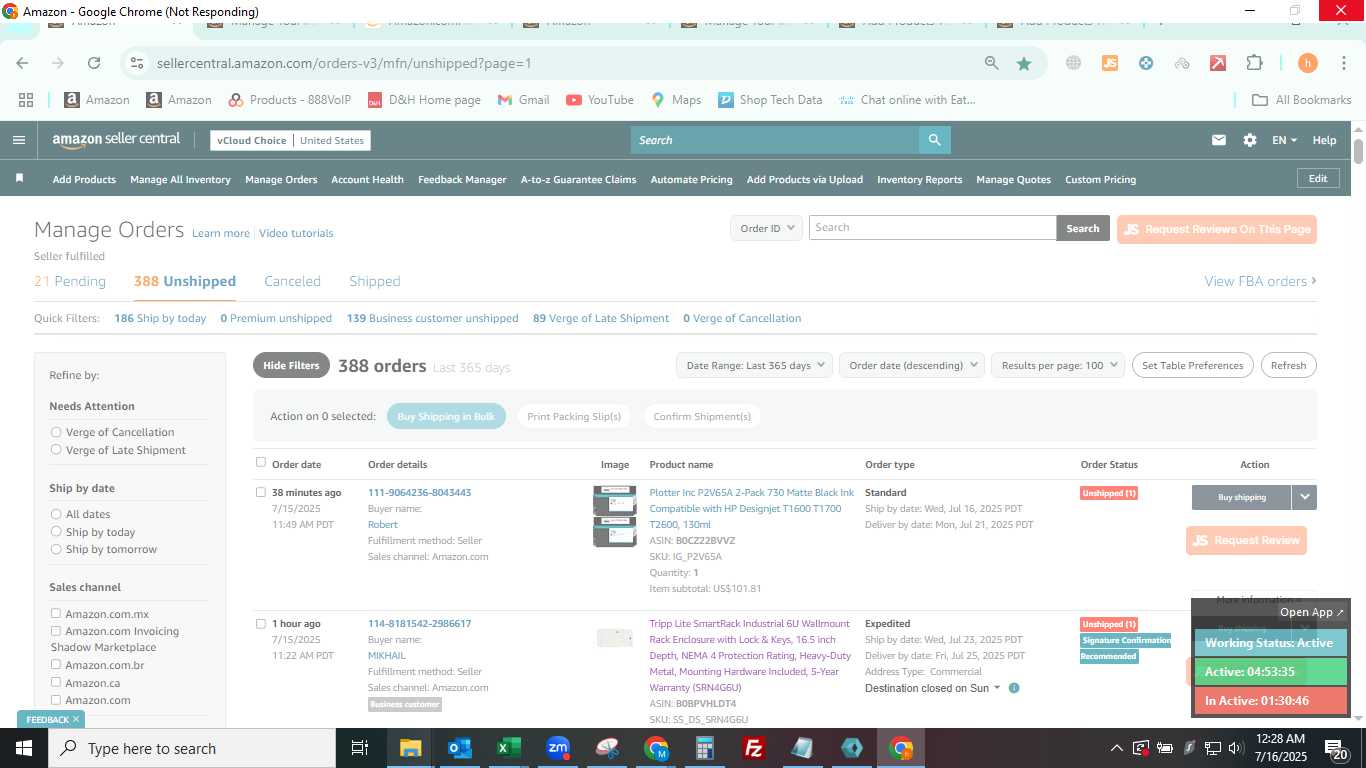
Task: Reload the page with browser refresh icon
Action: [93, 63]
